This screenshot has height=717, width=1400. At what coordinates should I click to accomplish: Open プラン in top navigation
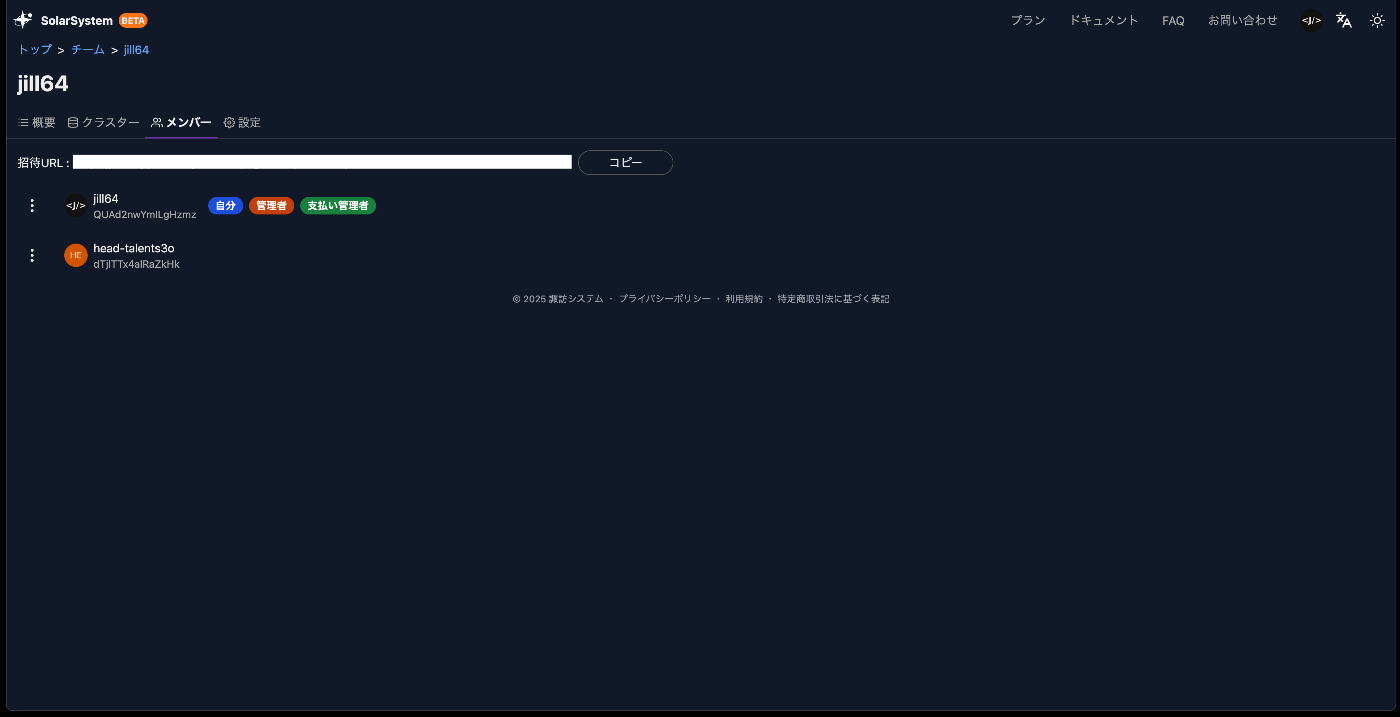1028,20
